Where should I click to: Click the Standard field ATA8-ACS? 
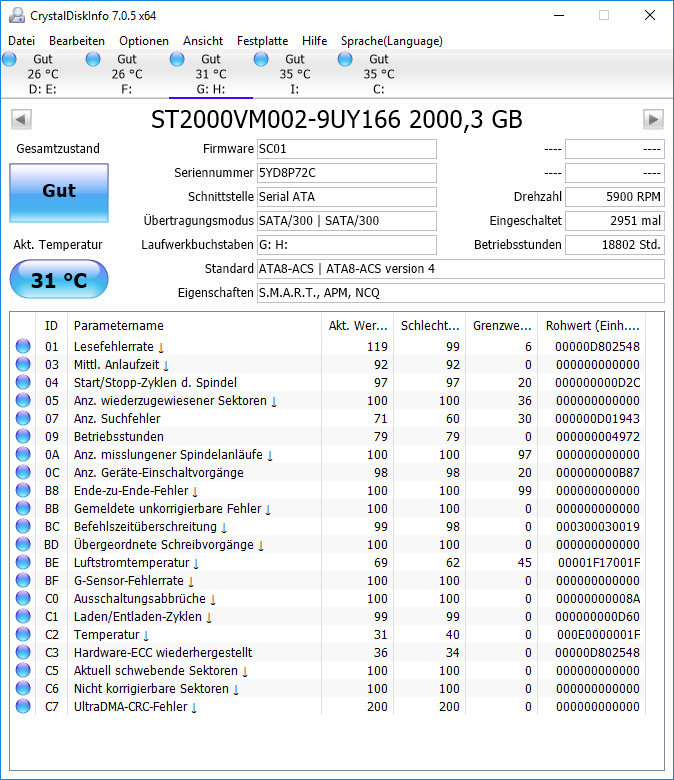click(x=461, y=269)
